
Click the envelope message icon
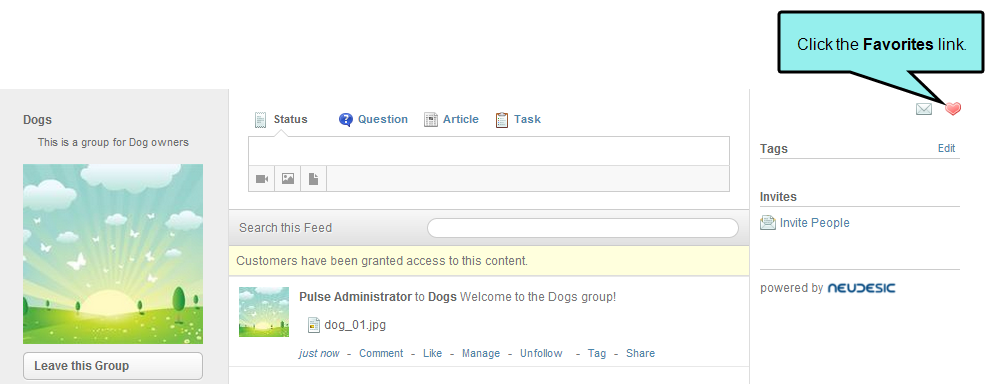pyautogui.click(x=924, y=109)
